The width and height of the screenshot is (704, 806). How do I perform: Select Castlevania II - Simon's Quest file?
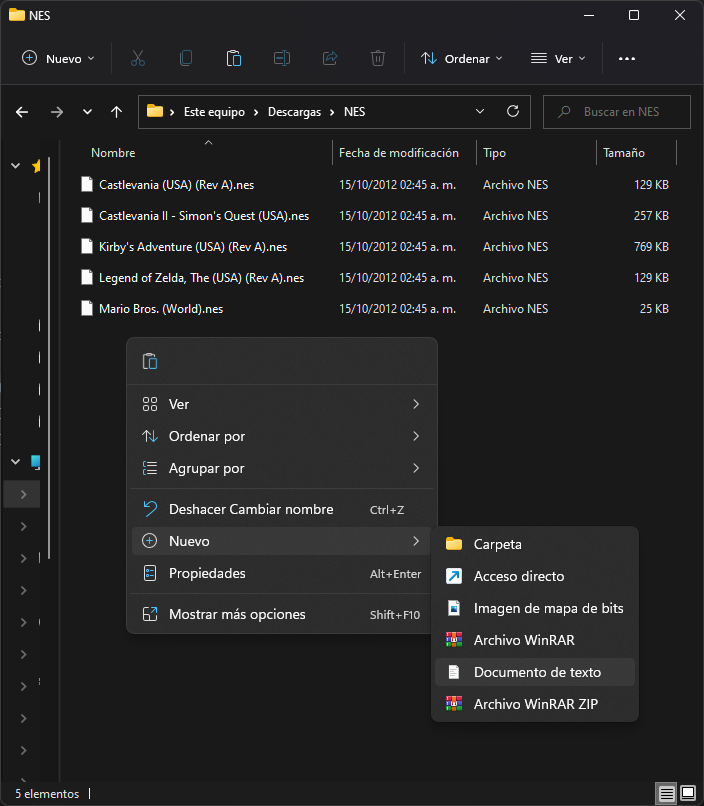pos(204,216)
